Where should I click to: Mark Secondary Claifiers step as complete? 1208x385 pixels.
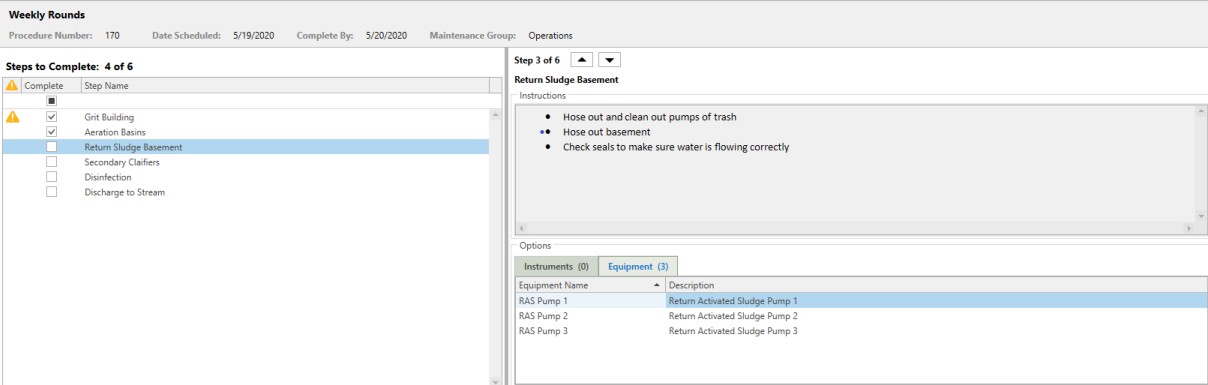tap(52, 162)
